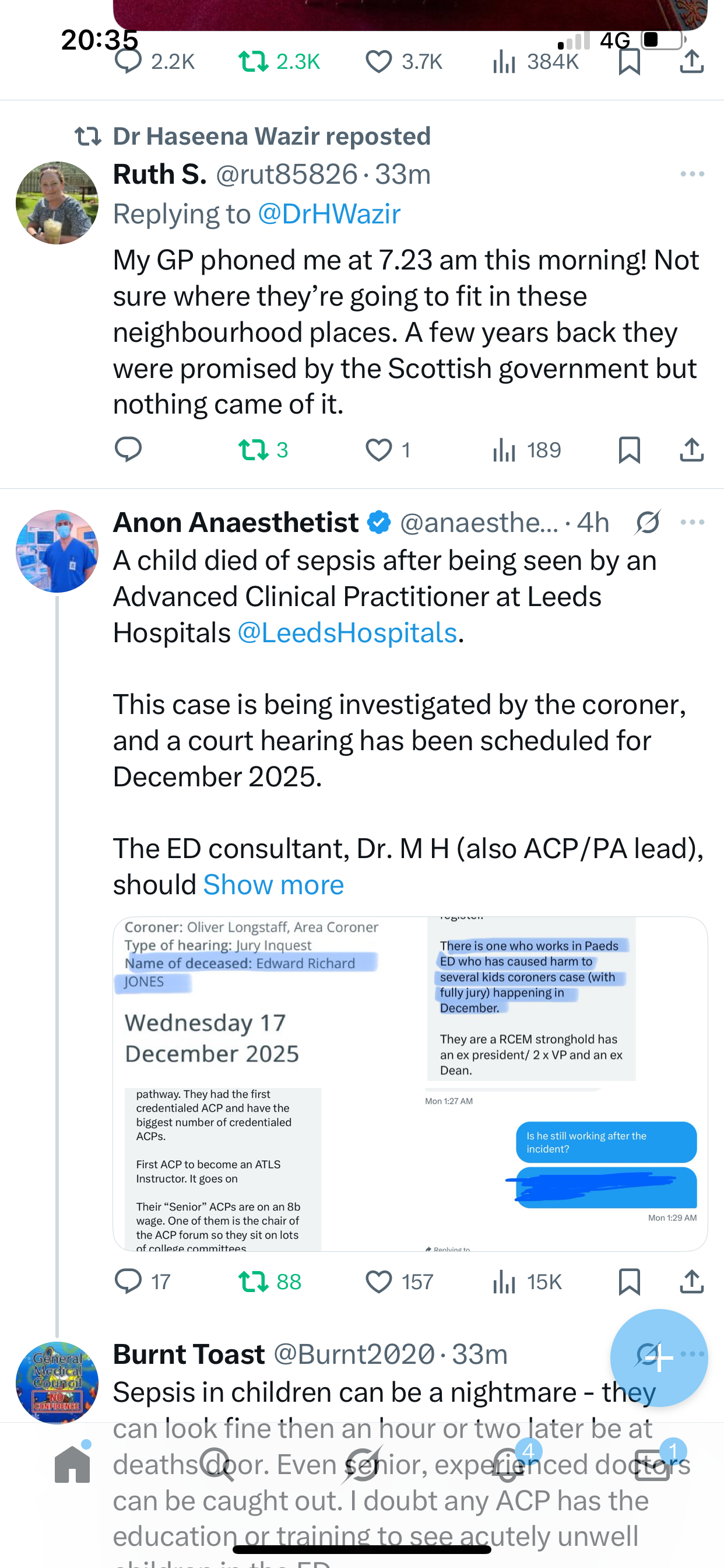
Task: View analytics for Anon Anaesthetist's 15K views
Action: 527,1282
